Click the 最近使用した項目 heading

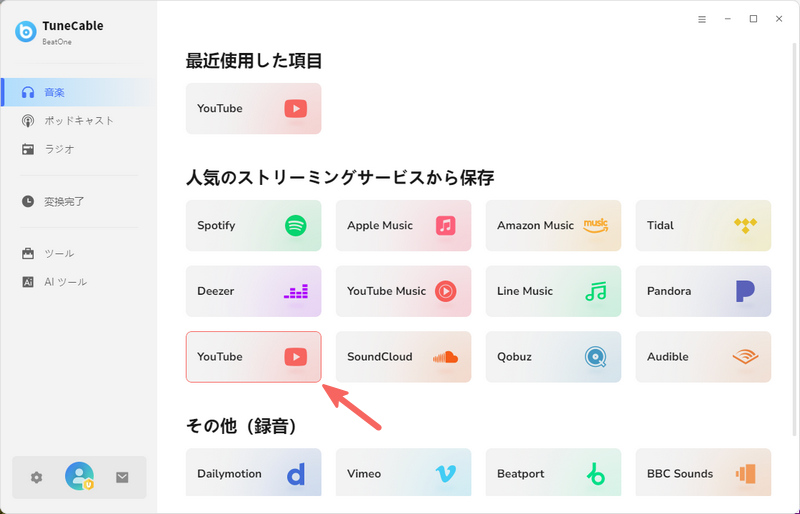pos(254,61)
